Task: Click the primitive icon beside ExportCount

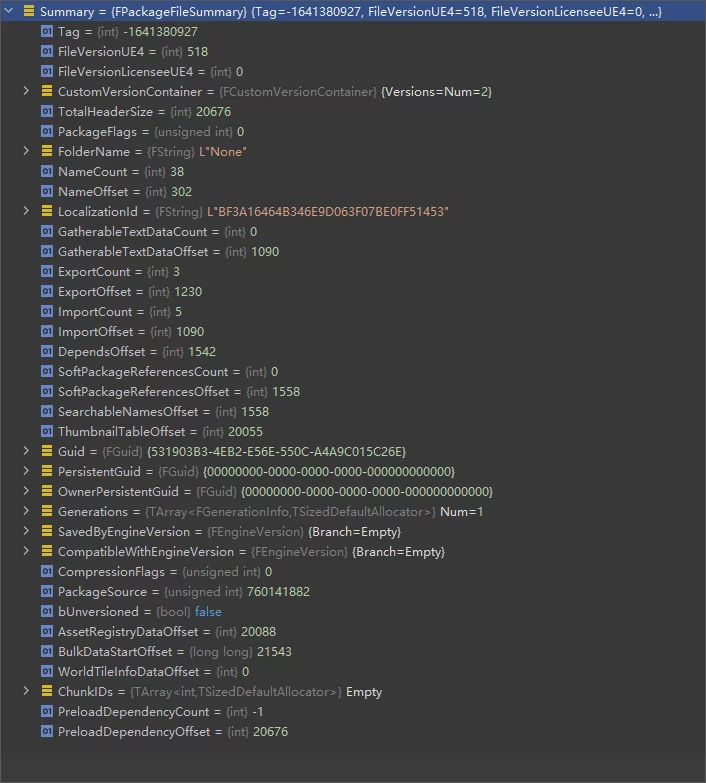Action: 47,272
